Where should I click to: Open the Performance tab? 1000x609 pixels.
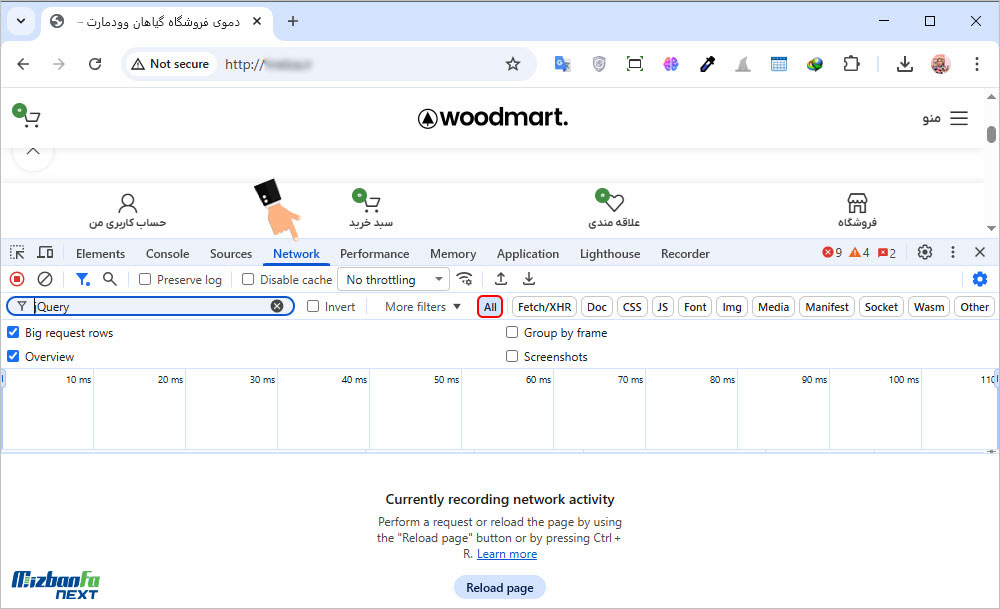(x=374, y=254)
